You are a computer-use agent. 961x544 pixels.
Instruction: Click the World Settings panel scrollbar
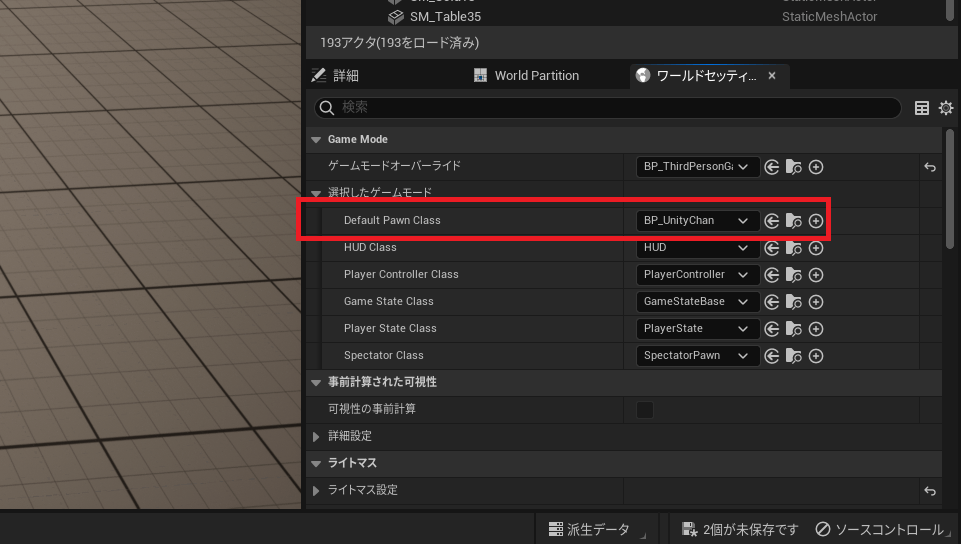(x=950, y=189)
